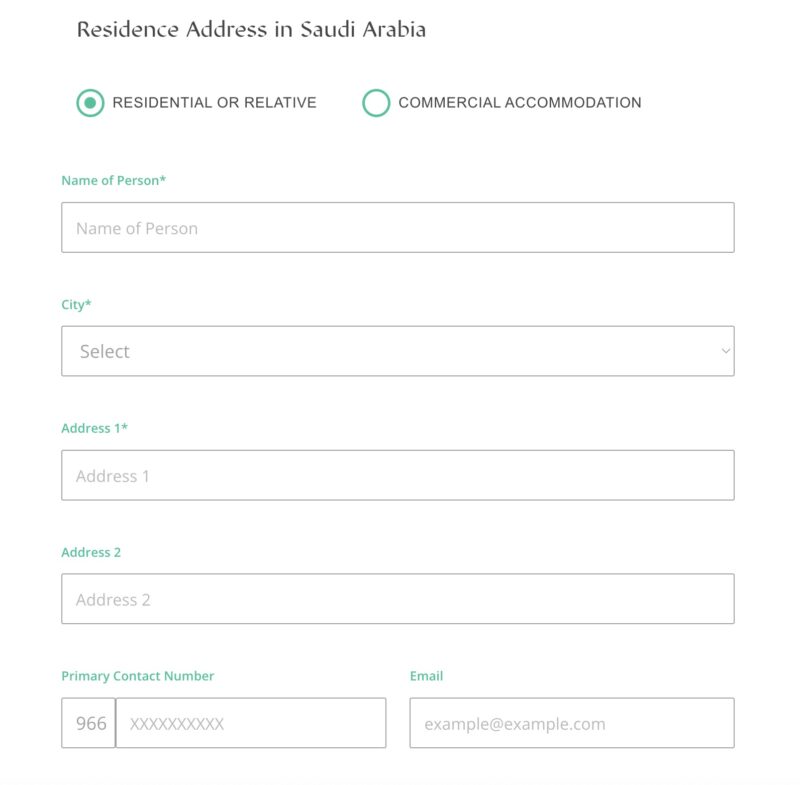The image size is (800, 785).
Task: Click the 'Select' placeholder text in City
Action: 105,352
